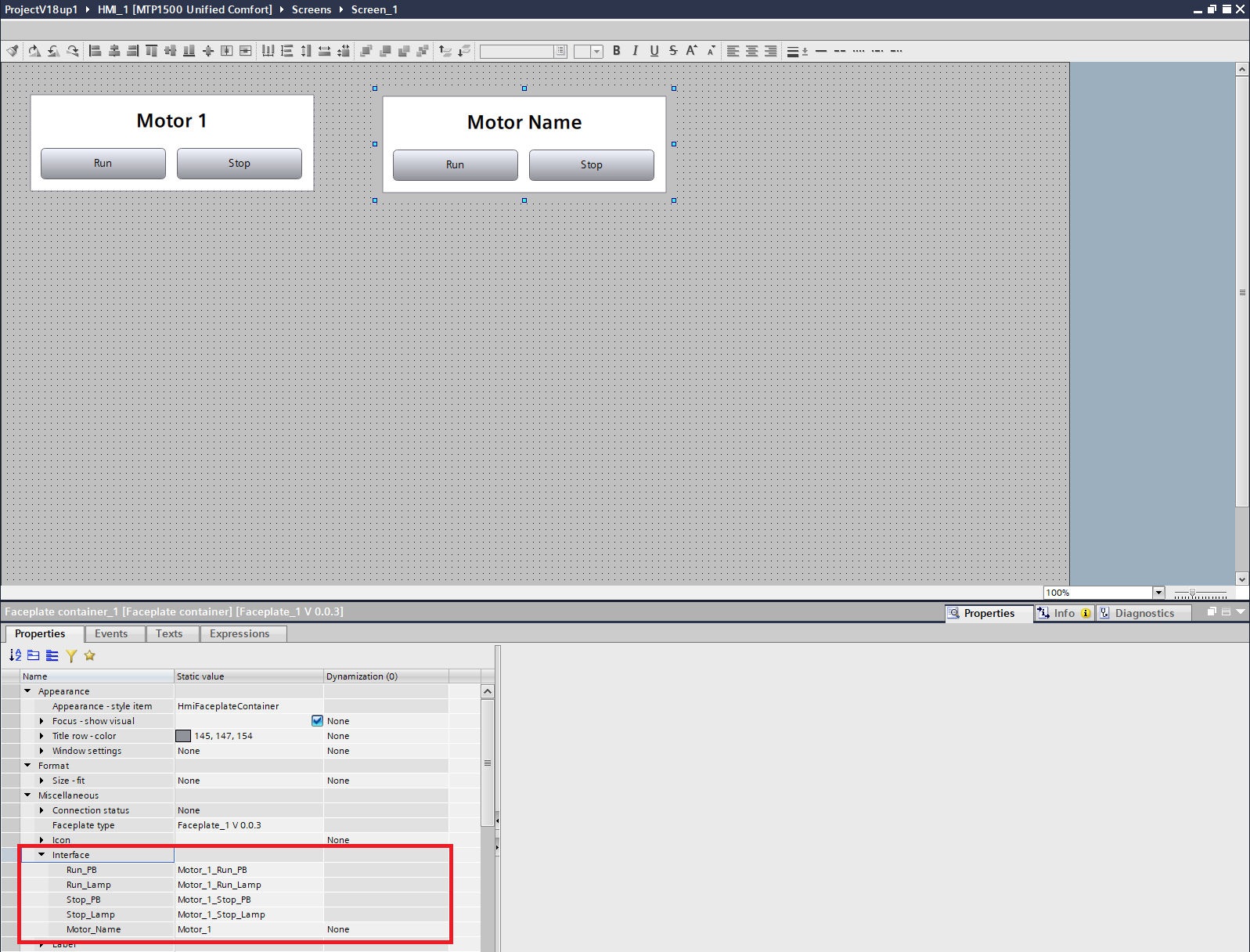Select the format painter icon in toolbar
The width and height of the screenshot is (1250, 952).
13,51
